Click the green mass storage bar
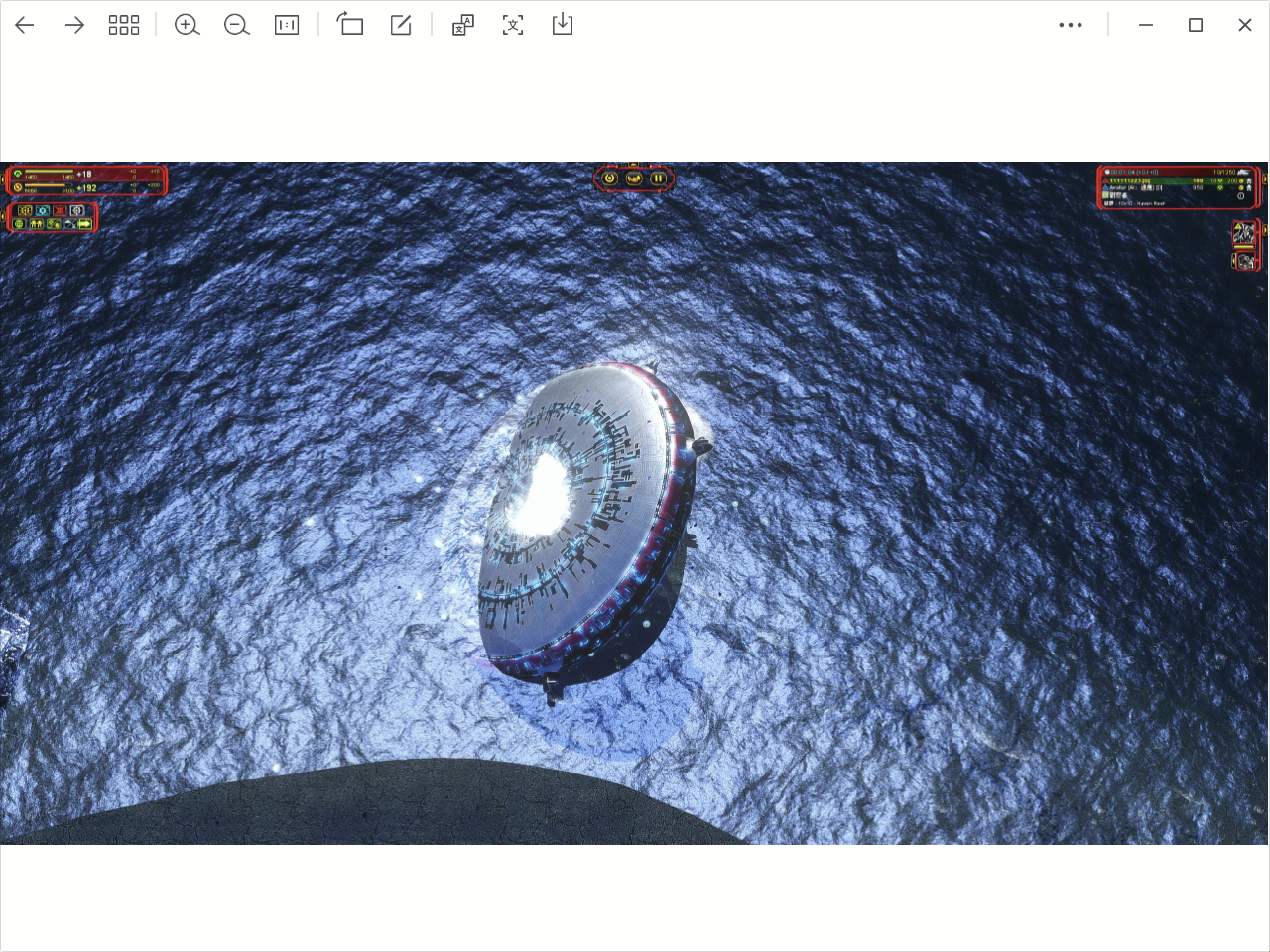Screen dimensions: 1270x952 pos(50,171)
